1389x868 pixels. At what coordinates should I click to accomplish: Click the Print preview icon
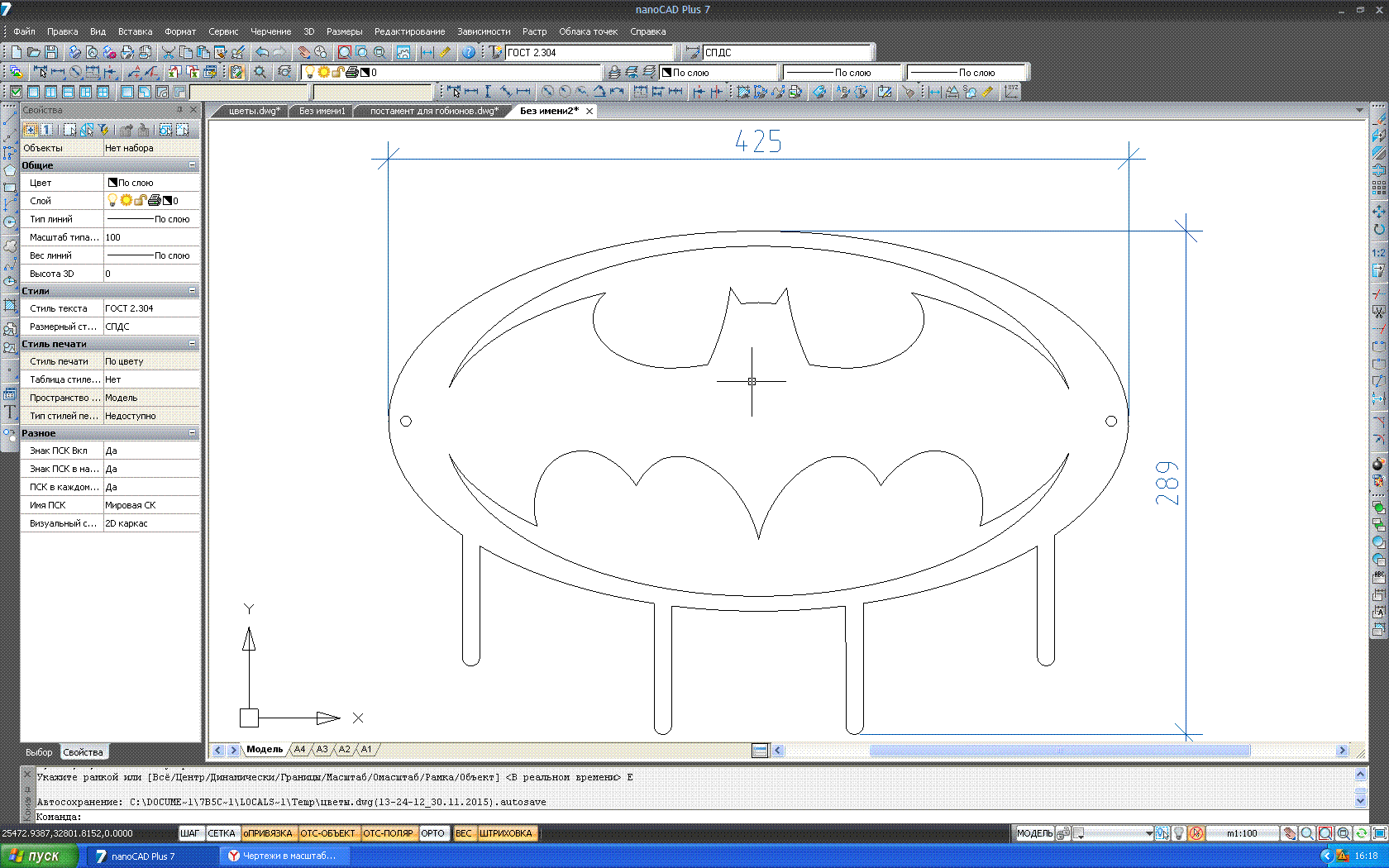tap(93, 52)
